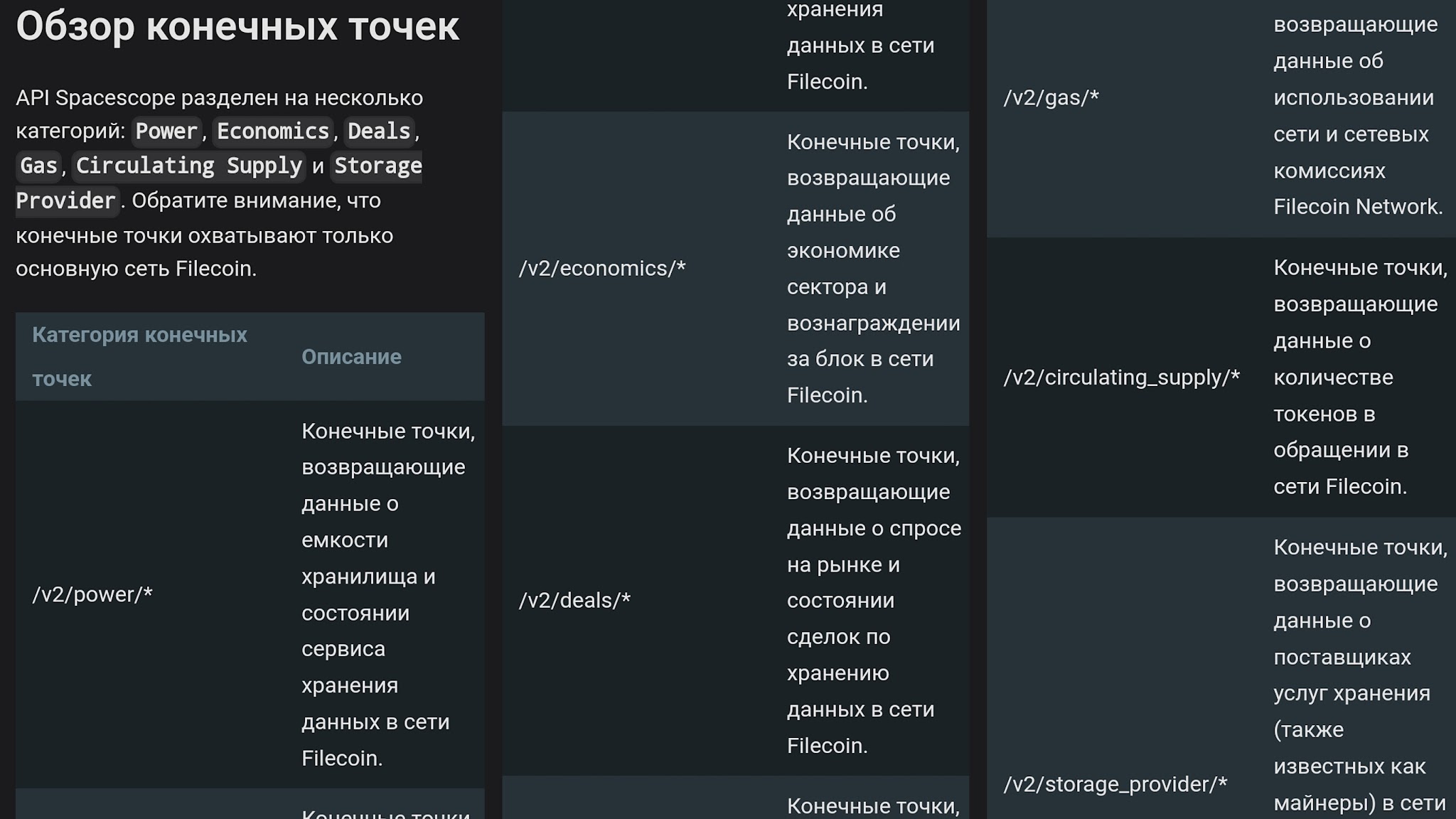
Task: Click the circulating supply endpoints description
Action: [1360, 378]
